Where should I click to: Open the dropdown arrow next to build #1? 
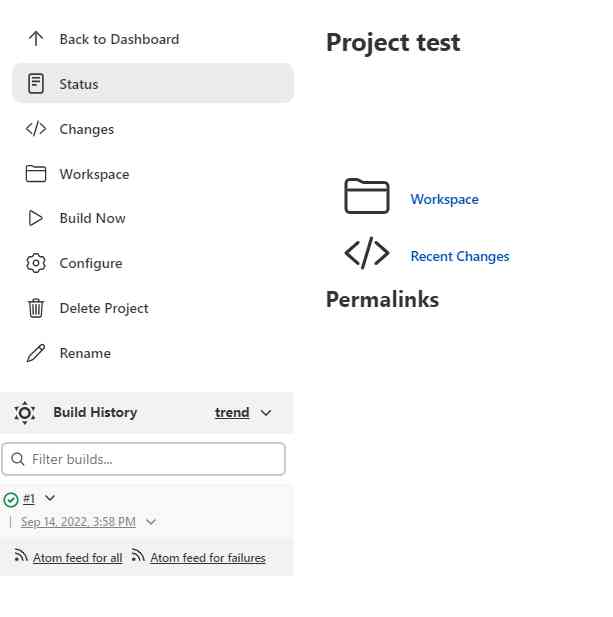(50, 498)
